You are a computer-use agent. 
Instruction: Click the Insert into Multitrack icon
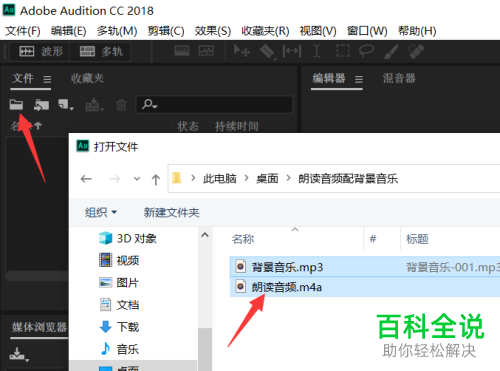[x=94, y=105]
